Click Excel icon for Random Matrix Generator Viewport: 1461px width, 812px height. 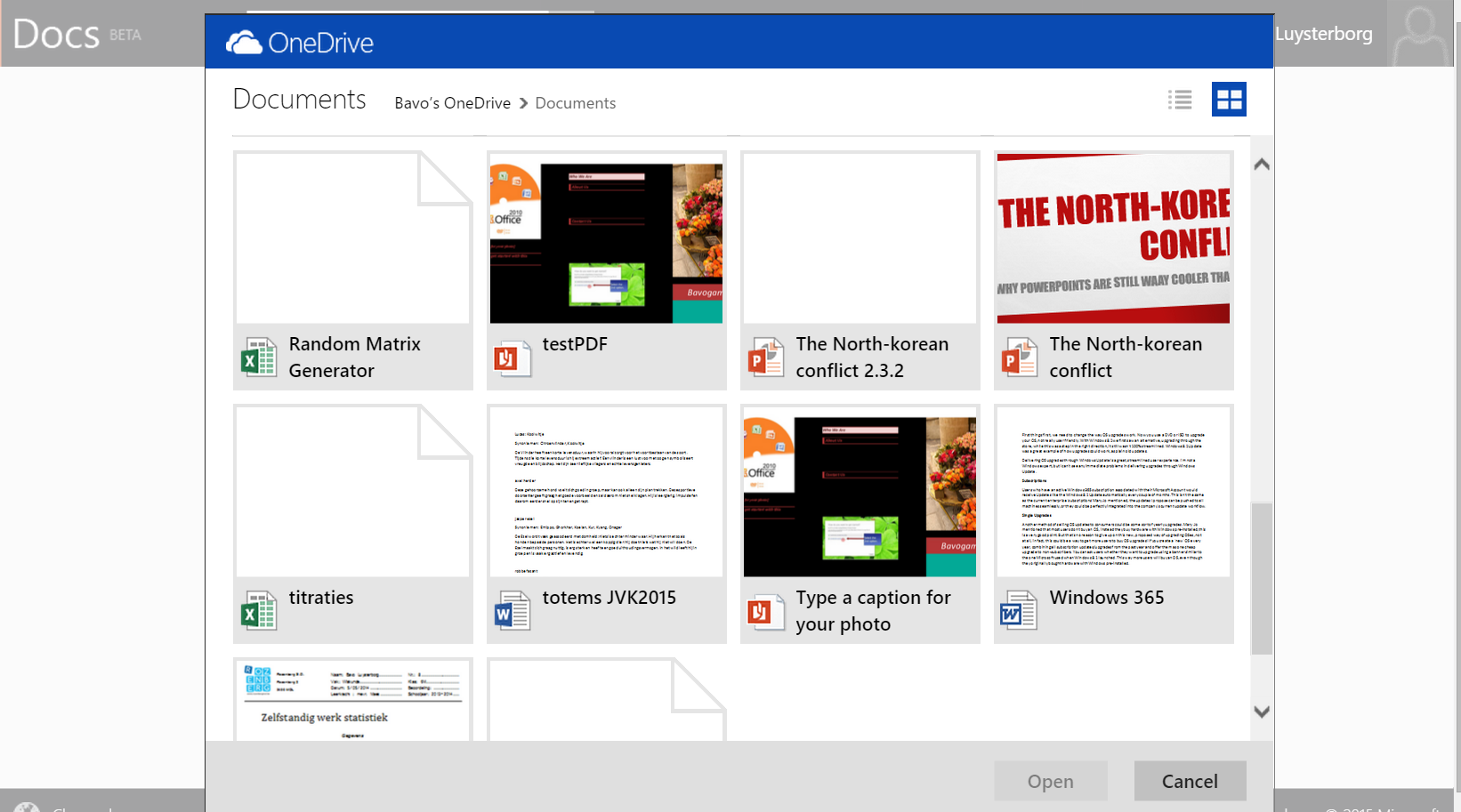click(x=259, y=358)
